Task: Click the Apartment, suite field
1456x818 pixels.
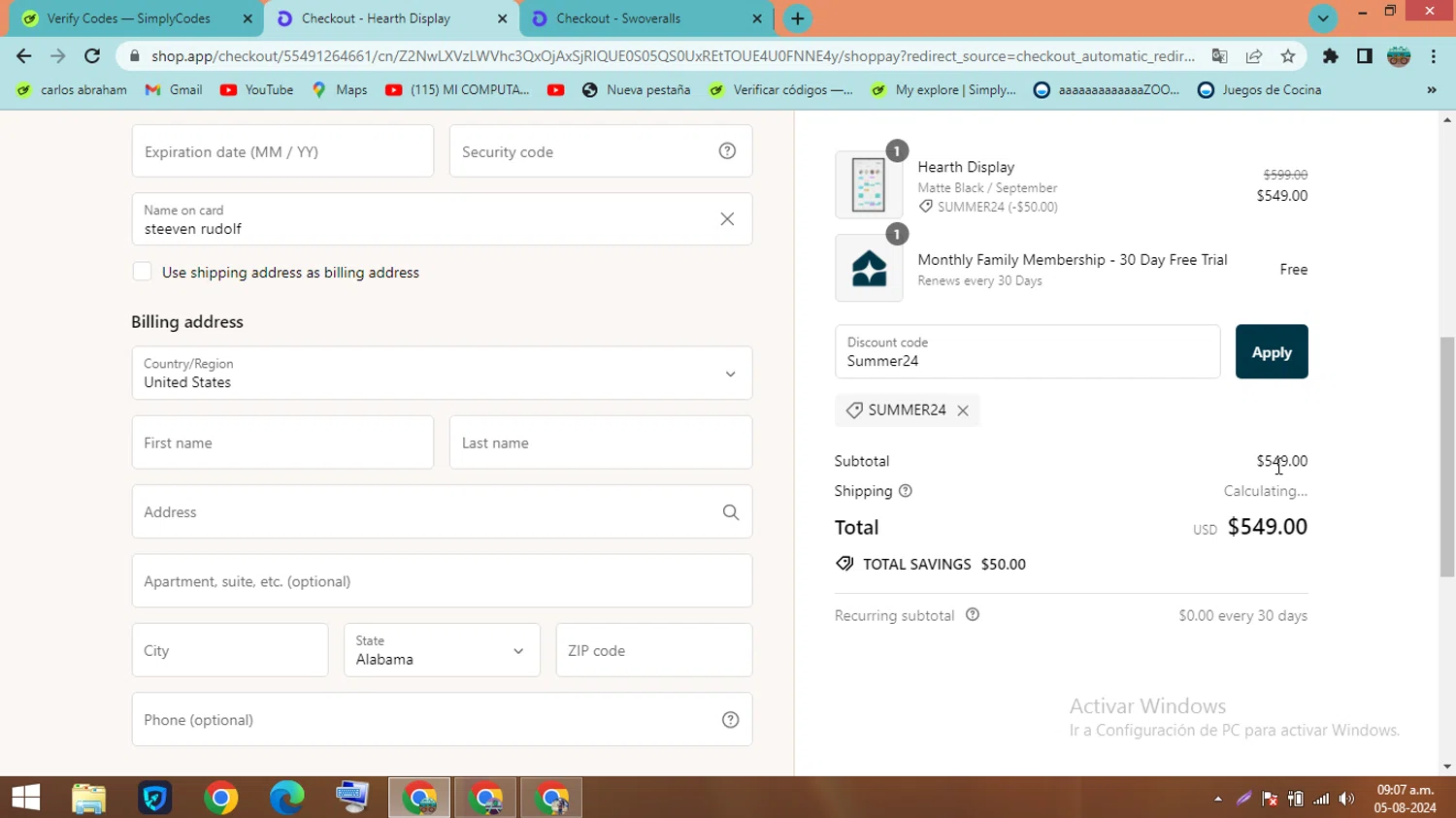Action: point(442,581)
